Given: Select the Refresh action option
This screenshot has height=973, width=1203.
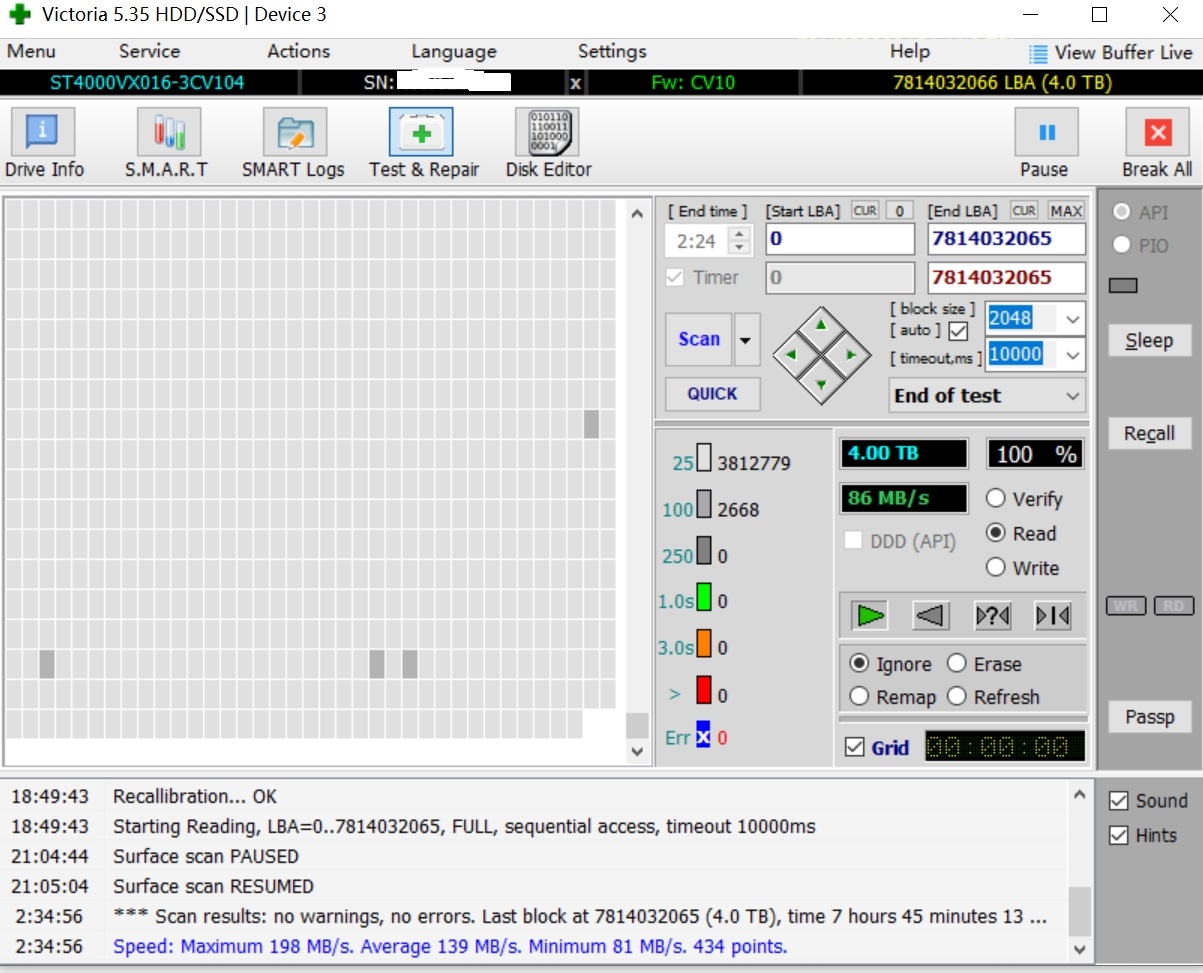Looking at the screenshot, I should 957,697.
